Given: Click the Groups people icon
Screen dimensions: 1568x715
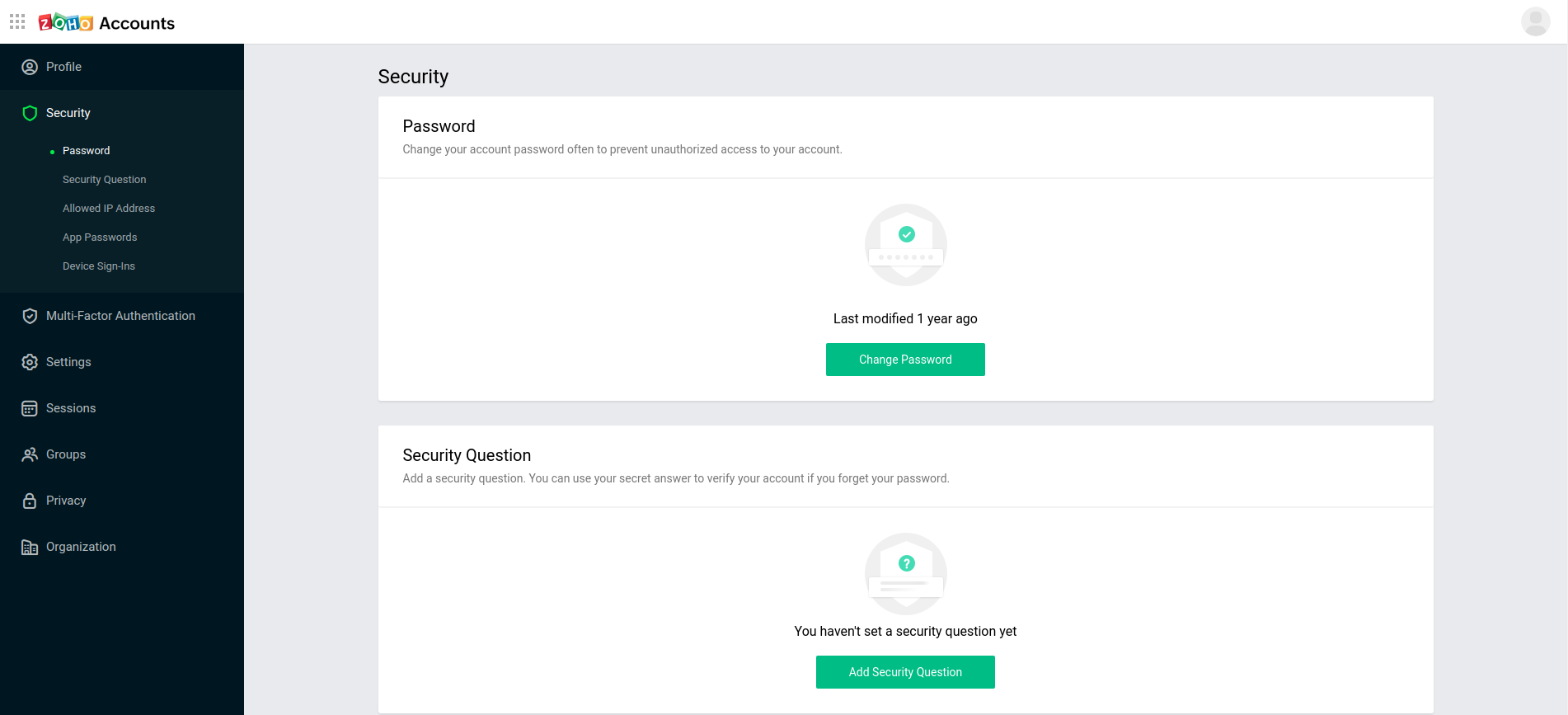Looking at the screenshot, I should pos(30,454).
